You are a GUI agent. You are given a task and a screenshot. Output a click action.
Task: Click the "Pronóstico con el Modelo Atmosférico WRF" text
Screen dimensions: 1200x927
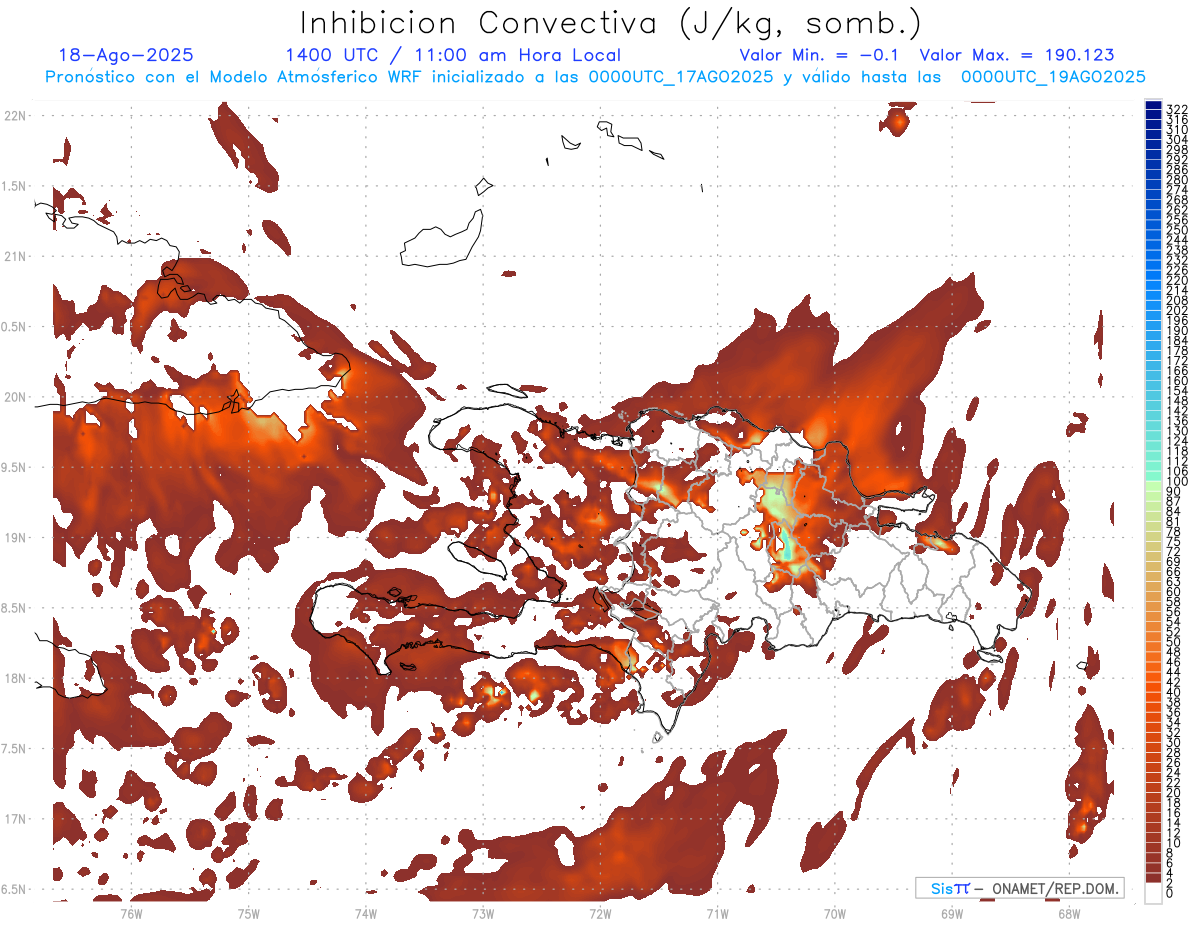pyautogui.click(x=233, y=77)
